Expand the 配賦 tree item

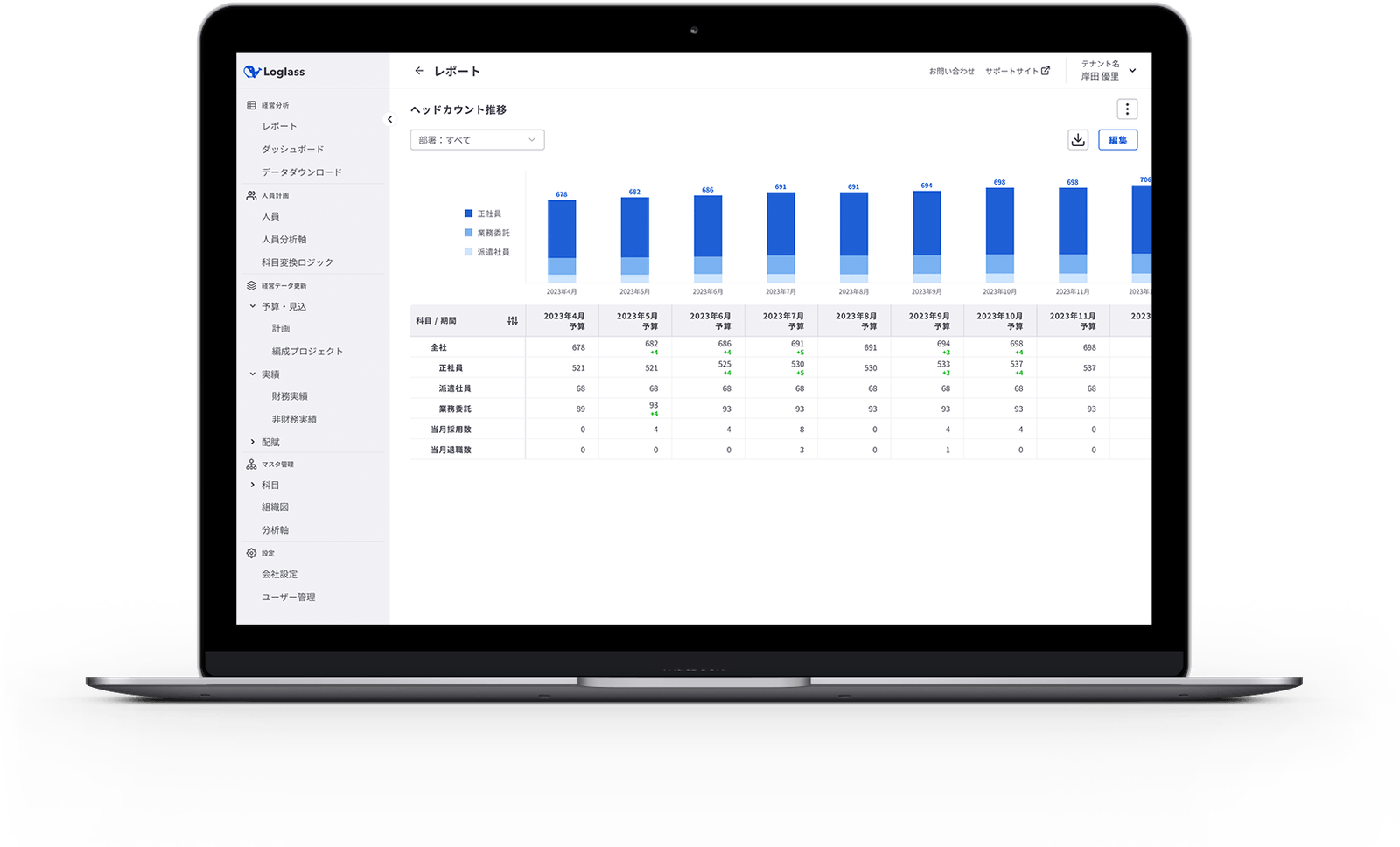coord(253,442)
